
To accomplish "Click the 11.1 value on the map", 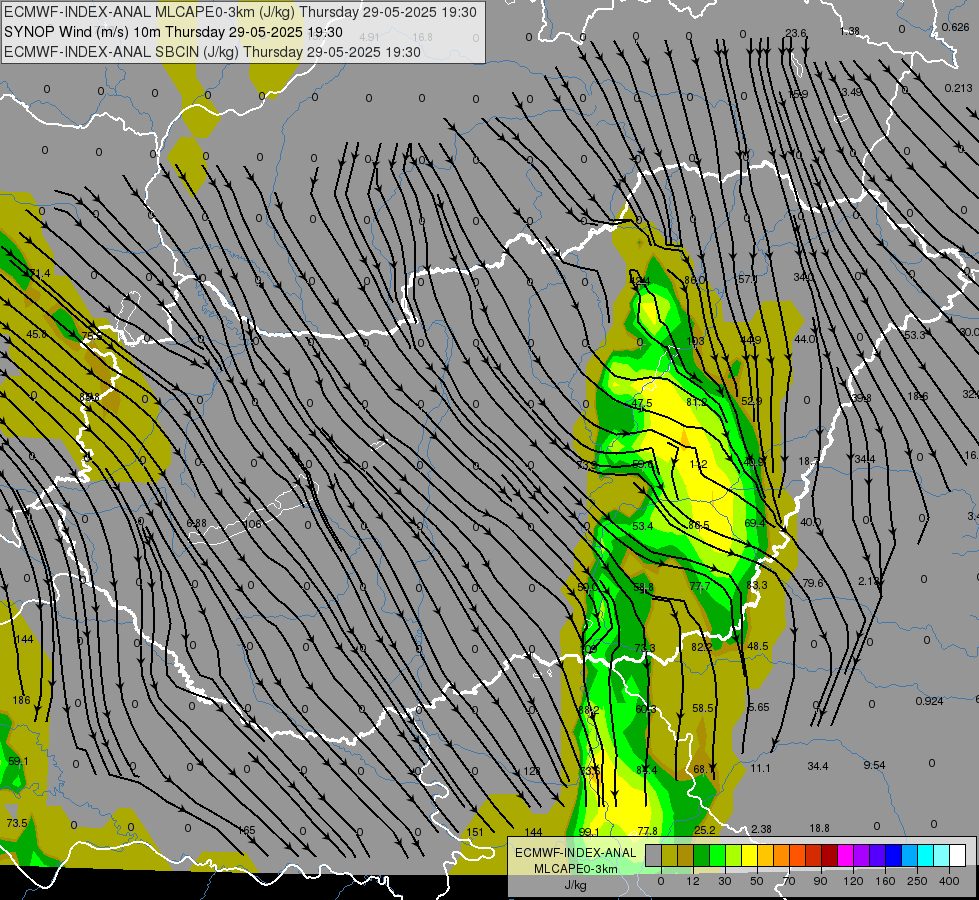I will [x=760, y=768].
